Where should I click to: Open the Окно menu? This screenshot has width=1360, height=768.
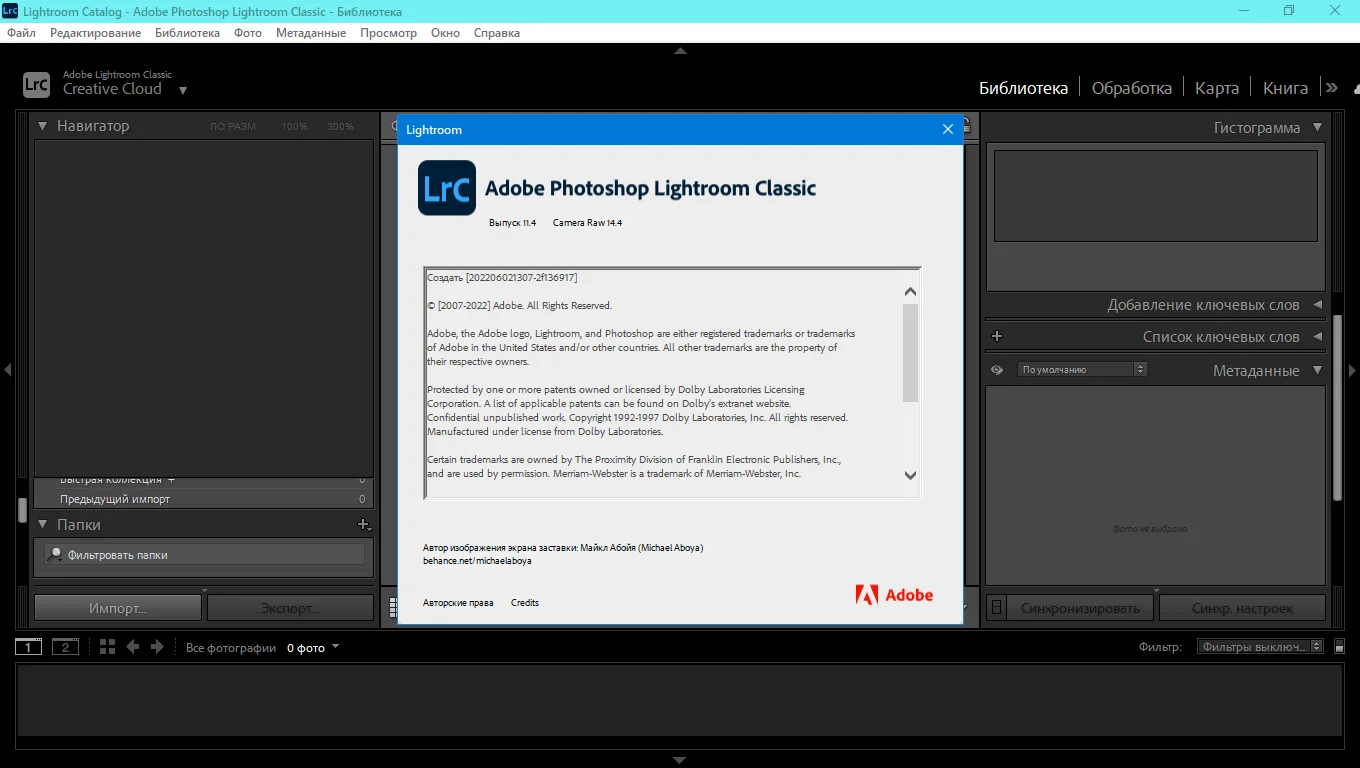[x=445, y=33]
